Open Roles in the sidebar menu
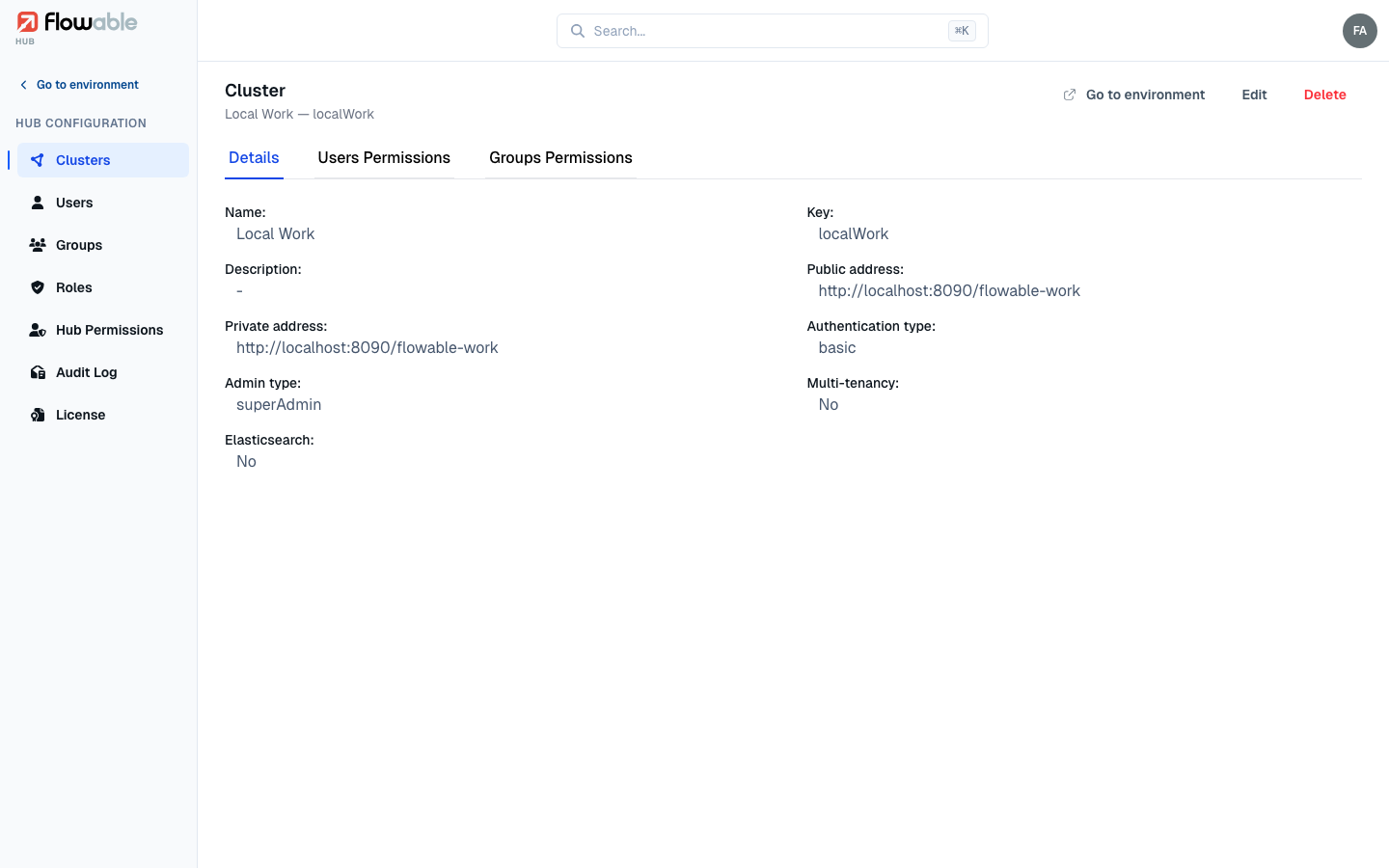 coord(103,287)
